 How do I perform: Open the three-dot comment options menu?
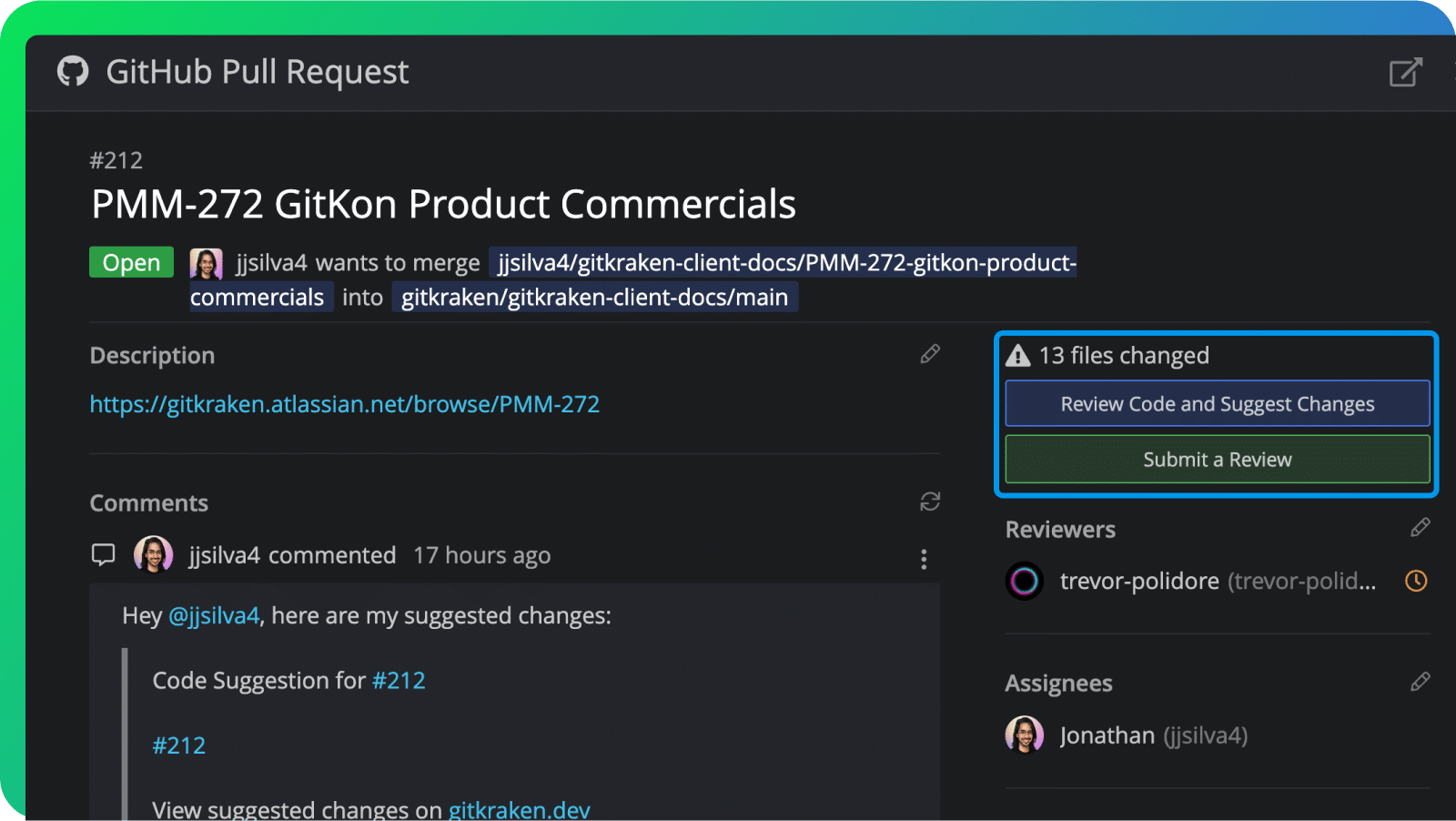(x=924, y=559)
